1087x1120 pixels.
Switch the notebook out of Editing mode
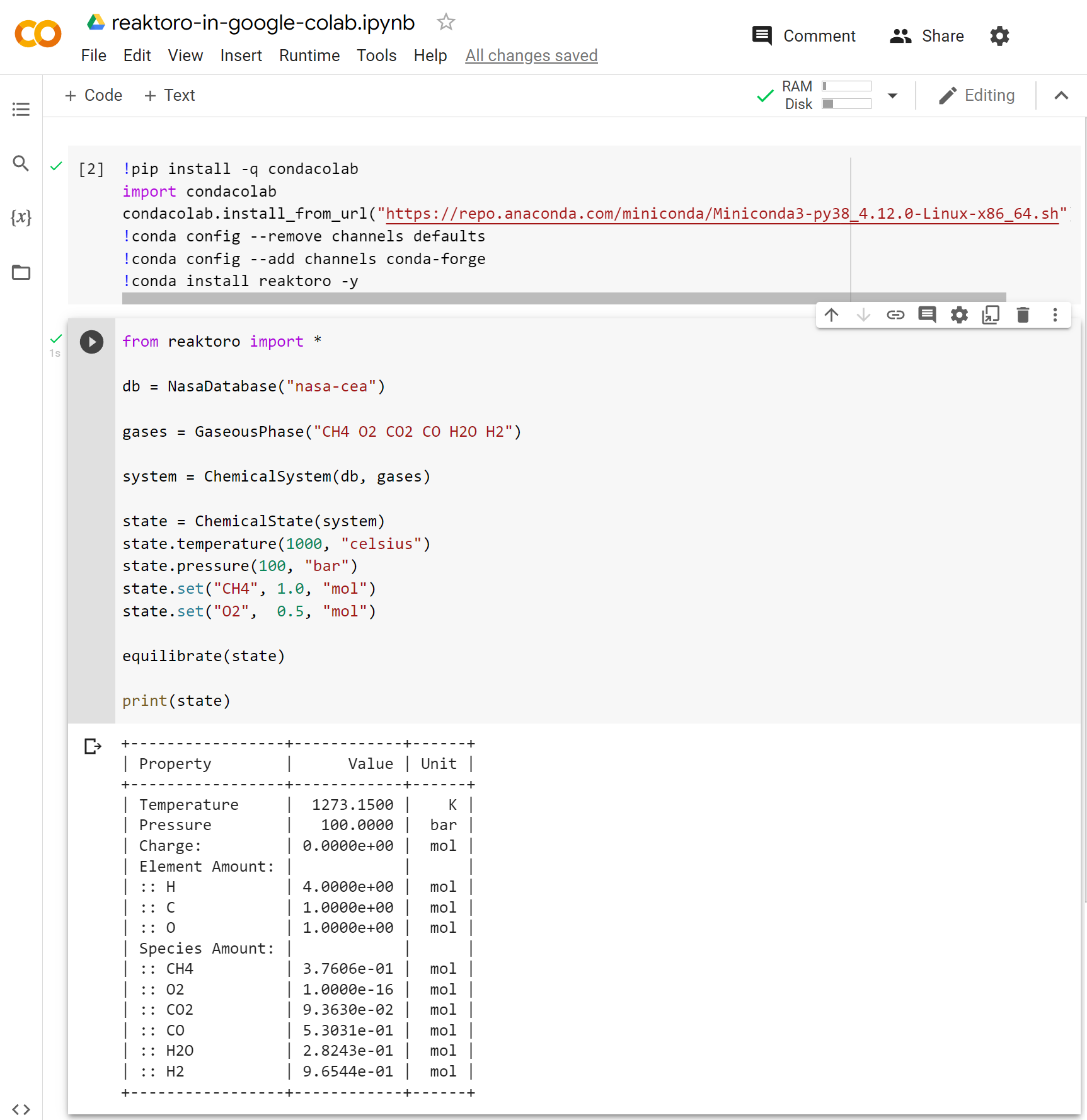[x=977, y=95]
